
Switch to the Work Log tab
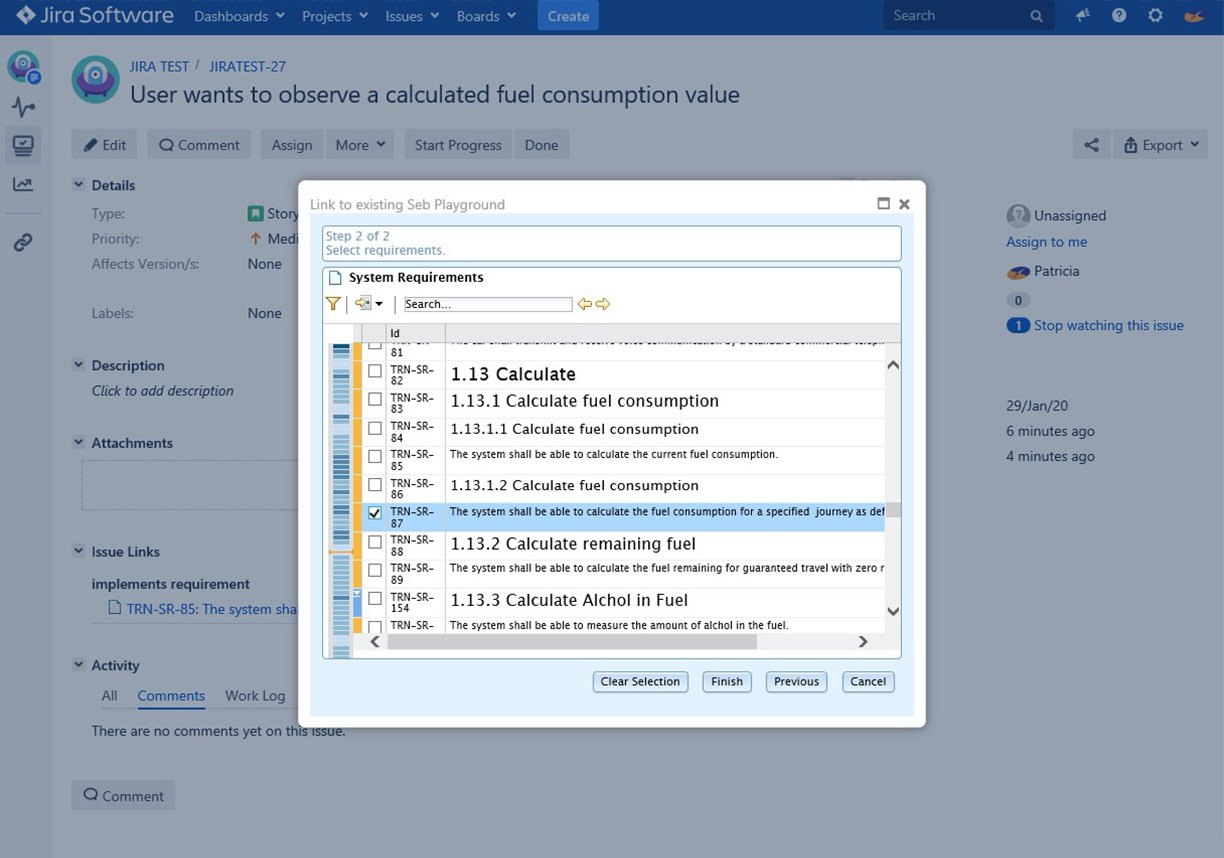(254, 695)
